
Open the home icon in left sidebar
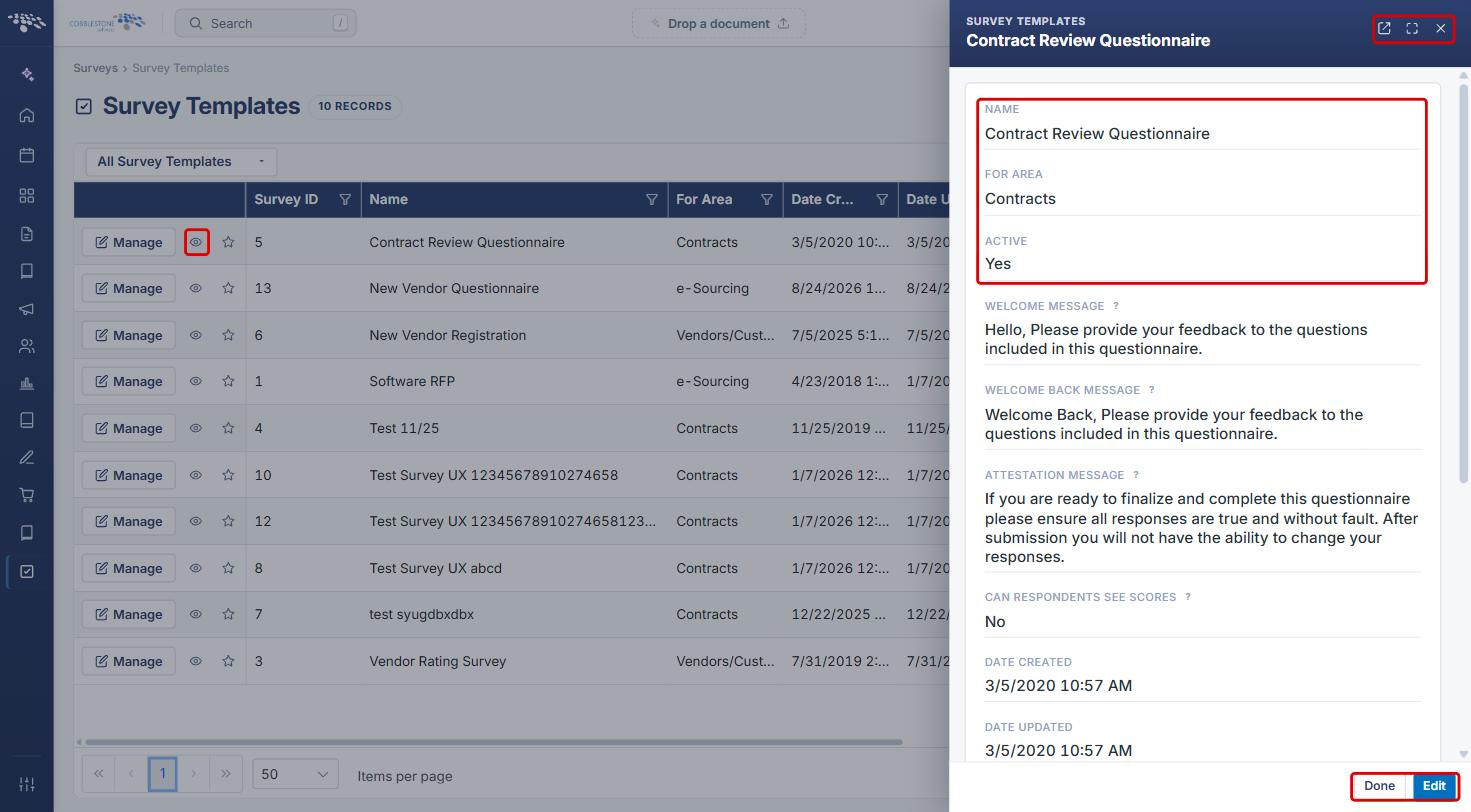(27, 115)
